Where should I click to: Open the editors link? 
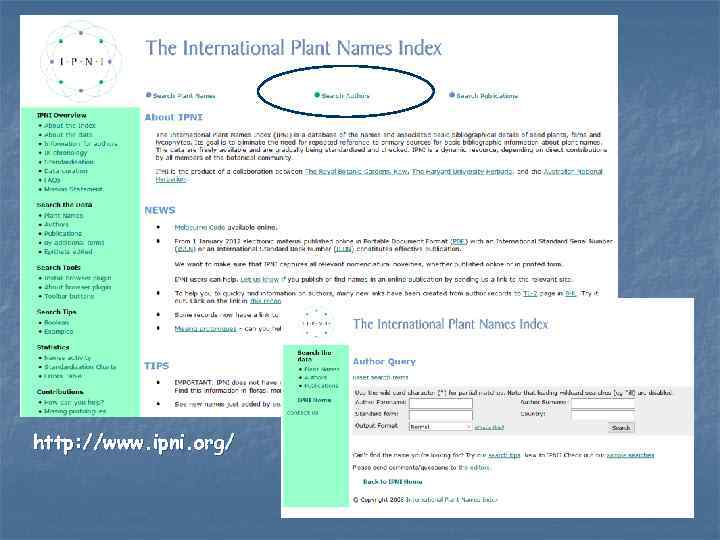click(x=473, y=467)
